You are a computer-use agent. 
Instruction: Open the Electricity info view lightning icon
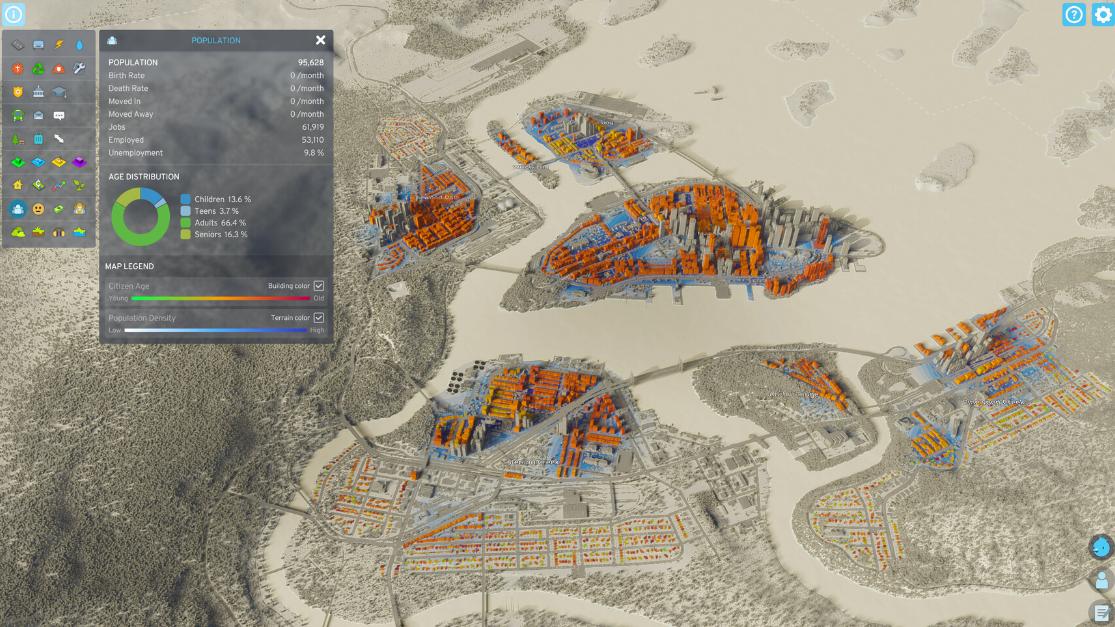(x=59, y=45)
